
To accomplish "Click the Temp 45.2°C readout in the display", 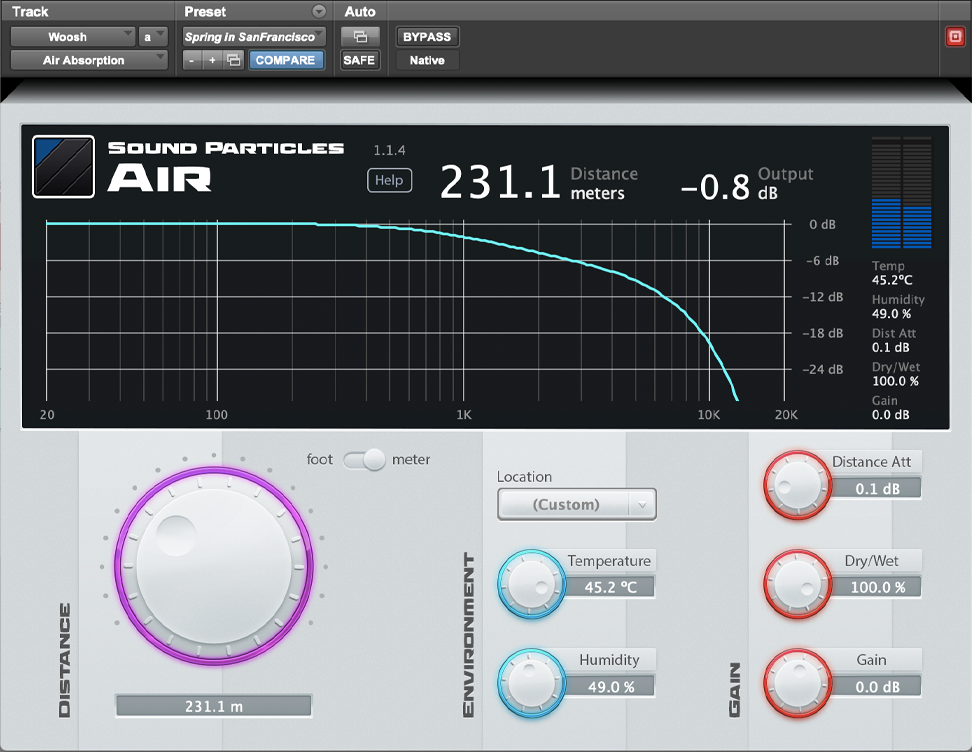I will point(892,273).
